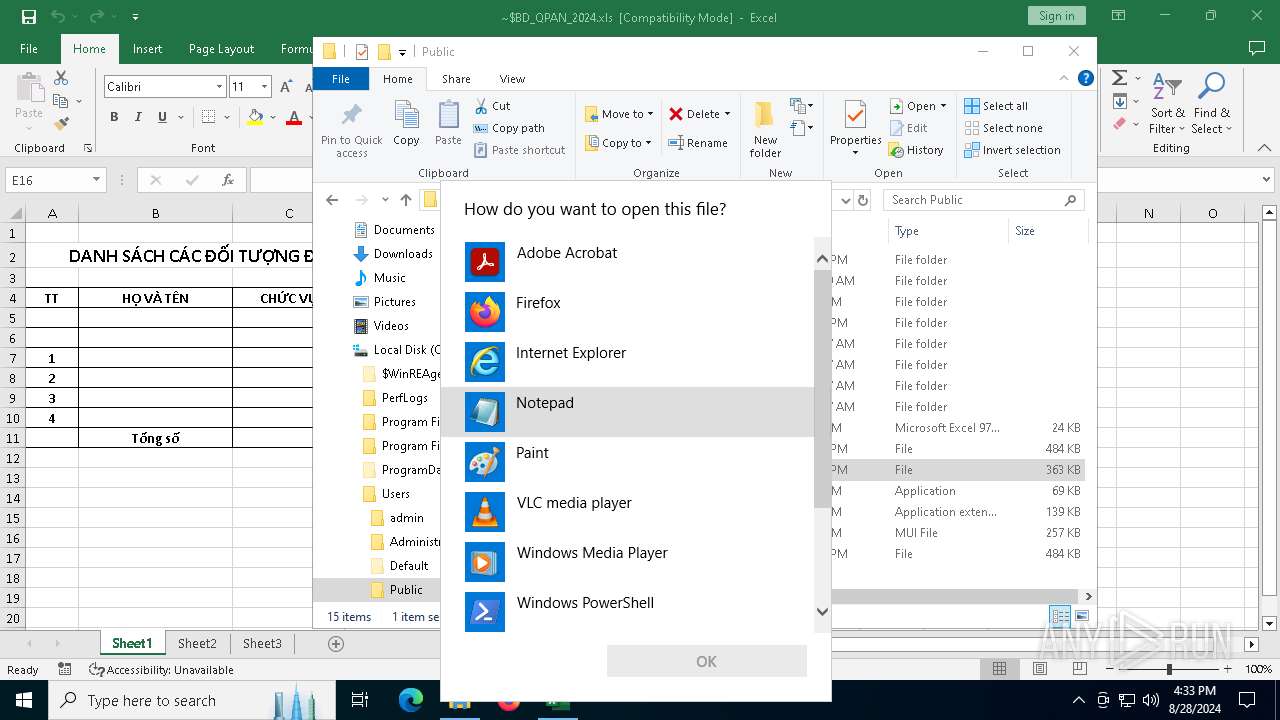Choose Firefox to open the file
This screenshot has width=1280, height=720.
coord(627,312)
